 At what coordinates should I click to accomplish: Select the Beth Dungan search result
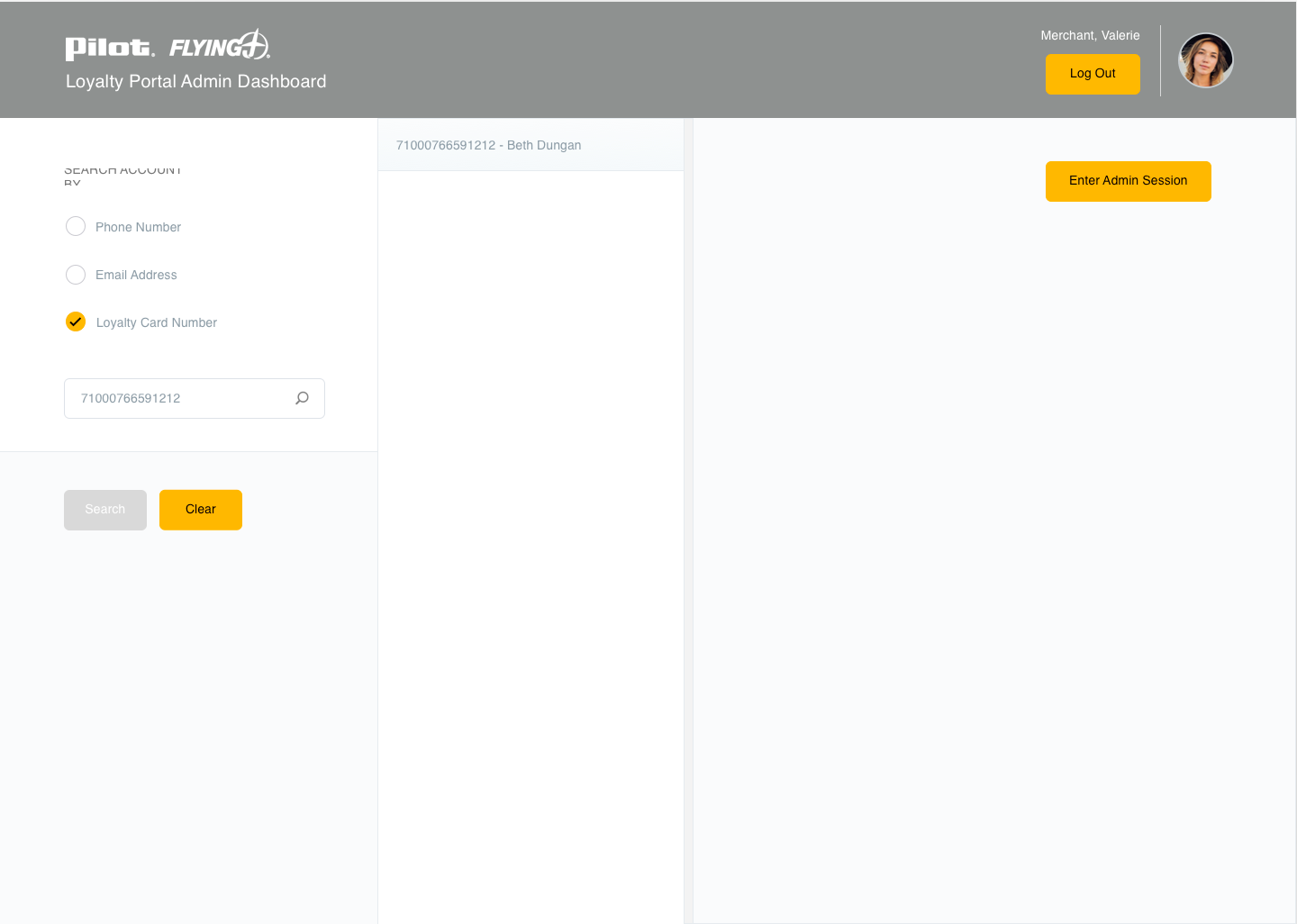pyautogui.click(x=488, y=145)
